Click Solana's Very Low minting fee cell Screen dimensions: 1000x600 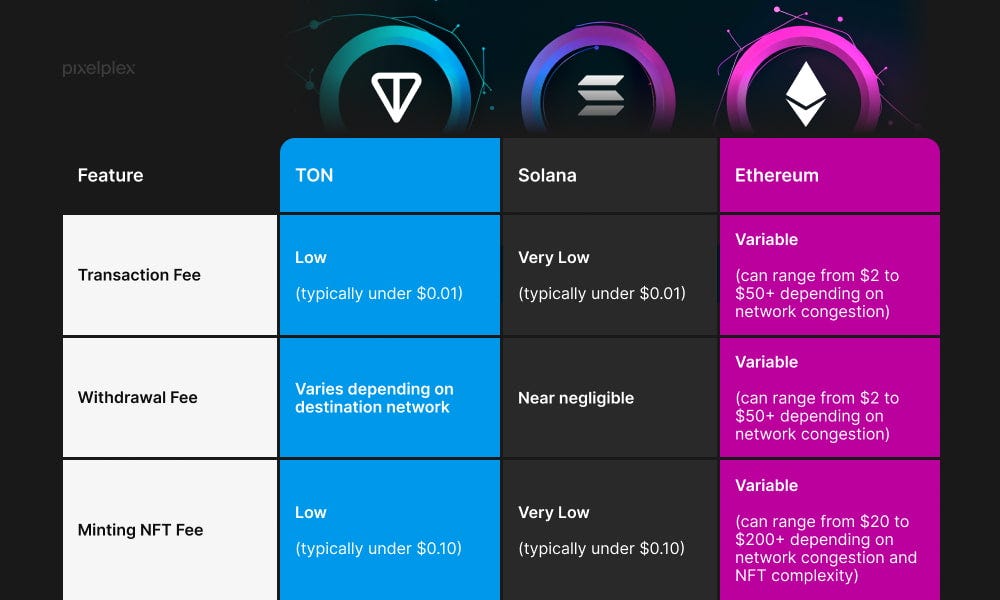pyautogui.click(x=610, y=530)
